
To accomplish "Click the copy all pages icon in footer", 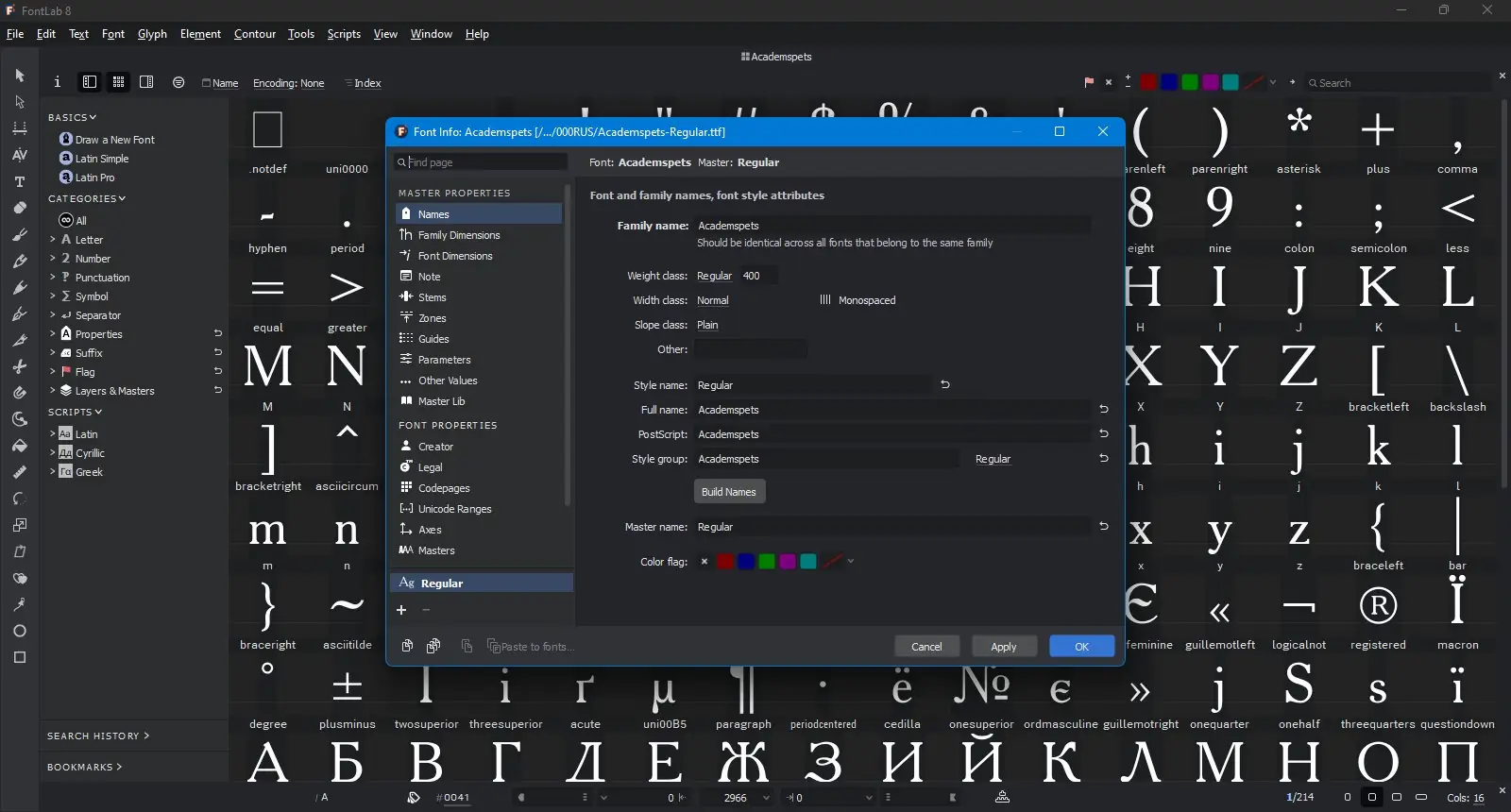I will pyautogui.click(x=433, y=646).
